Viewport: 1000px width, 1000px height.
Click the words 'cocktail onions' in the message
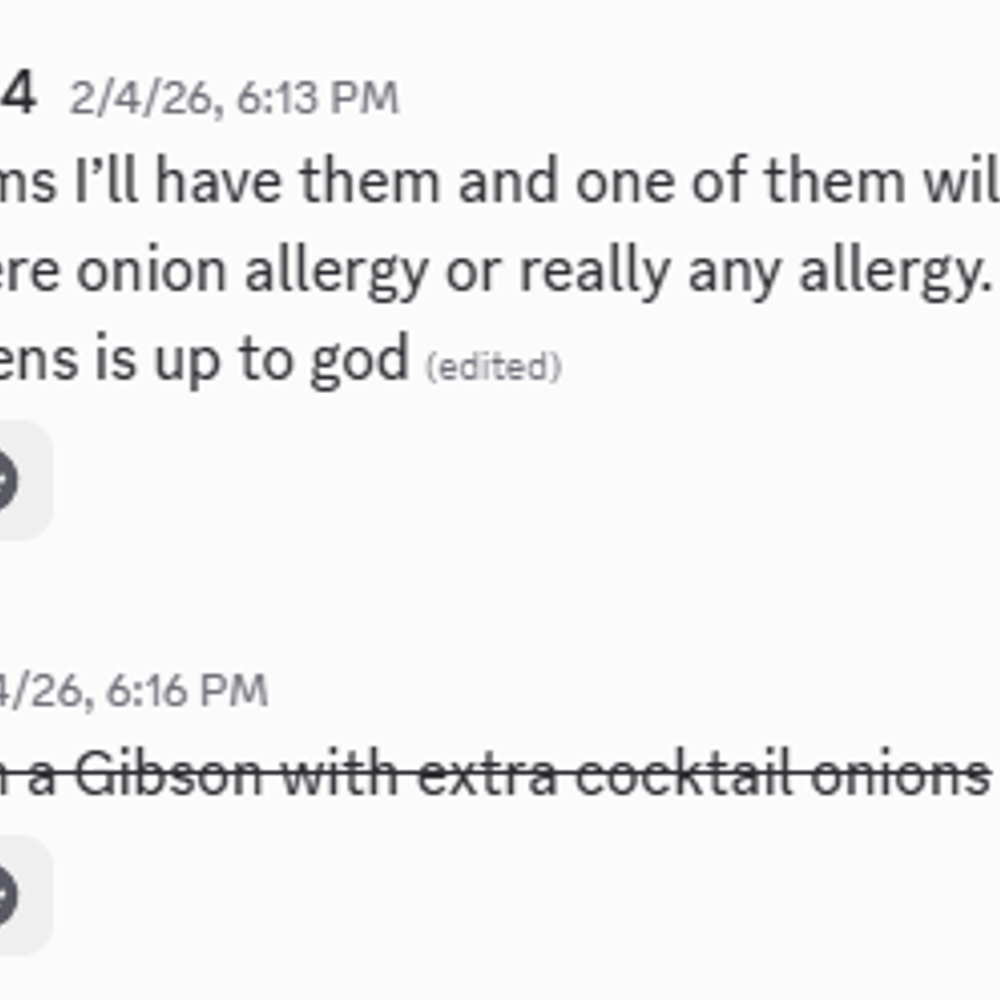click(783, 773)
